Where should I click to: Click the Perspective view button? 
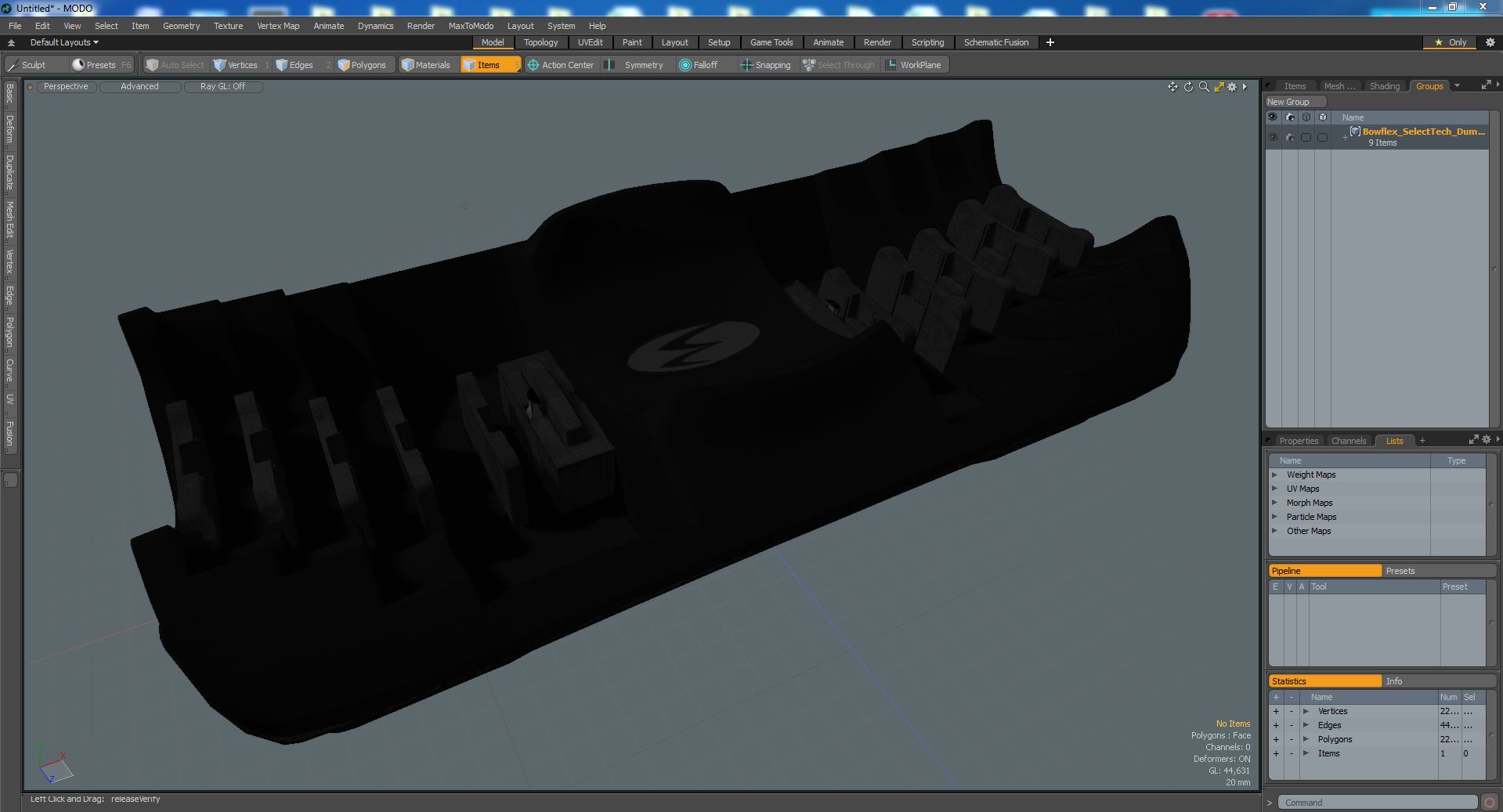coord(66,87)
